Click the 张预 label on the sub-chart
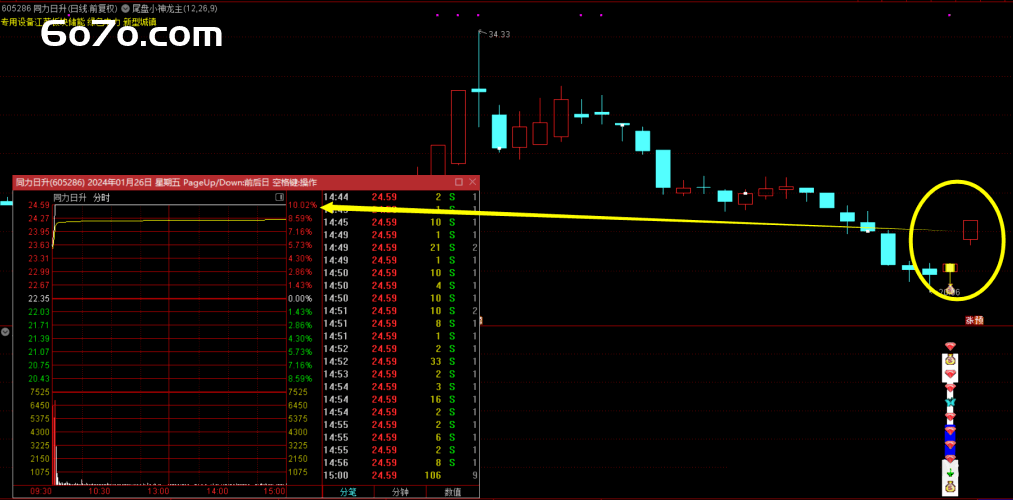Viewport: 1013px width, 500px height. 974,320
